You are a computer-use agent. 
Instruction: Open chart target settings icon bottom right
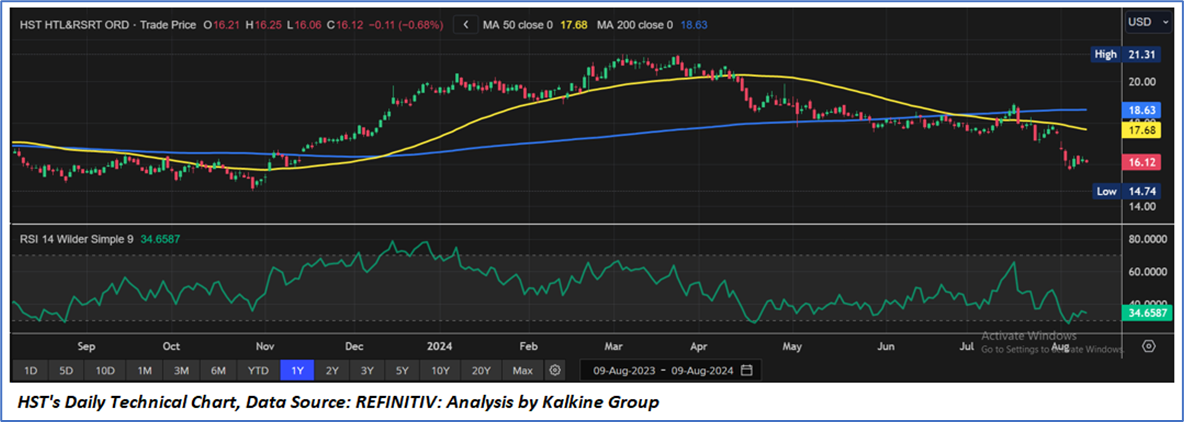coord(1149,347)
